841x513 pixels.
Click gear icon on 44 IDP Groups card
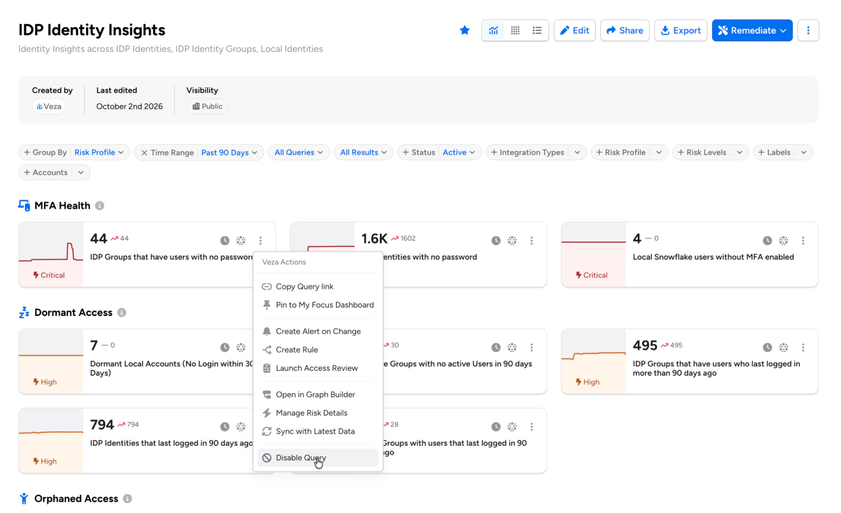coord(241,240)
